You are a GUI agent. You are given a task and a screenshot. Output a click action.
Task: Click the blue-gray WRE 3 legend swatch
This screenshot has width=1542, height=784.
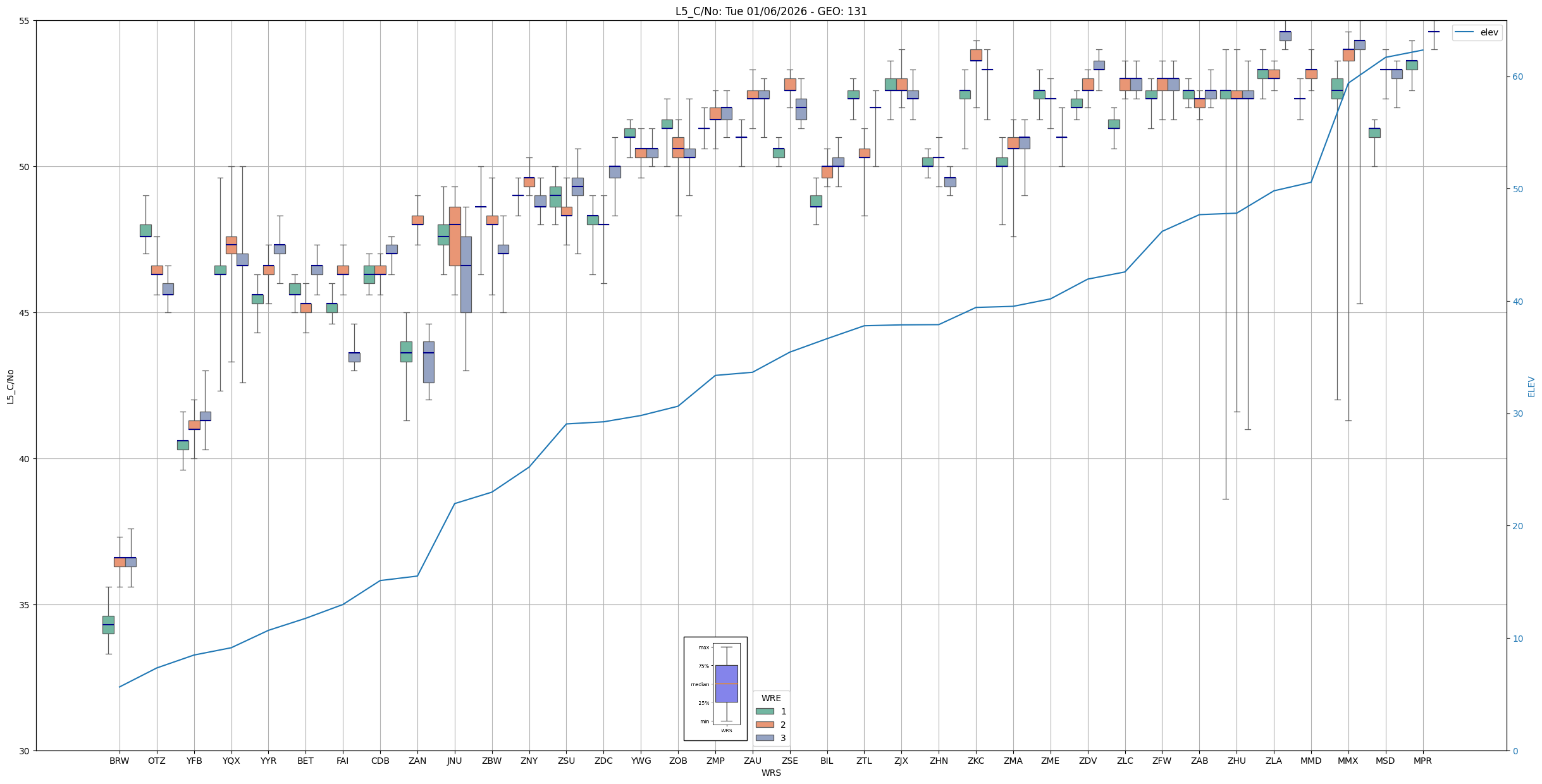(765, 738)
